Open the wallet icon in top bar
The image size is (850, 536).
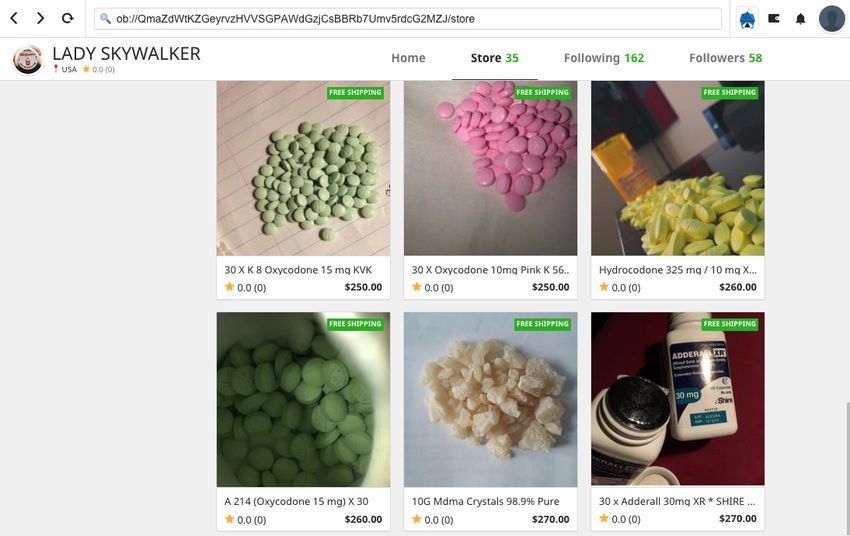(x=774, y=19)
